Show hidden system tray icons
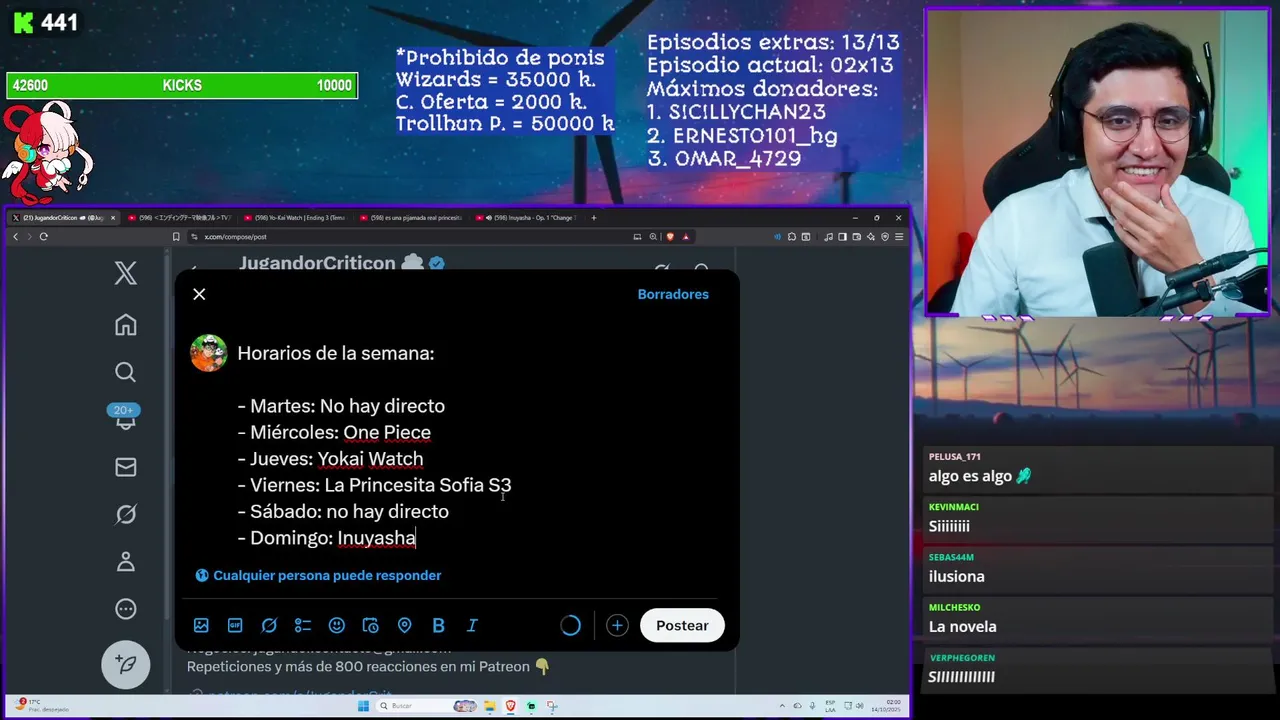The height and width of the screenshot is (720, 1280). [782, 706]
